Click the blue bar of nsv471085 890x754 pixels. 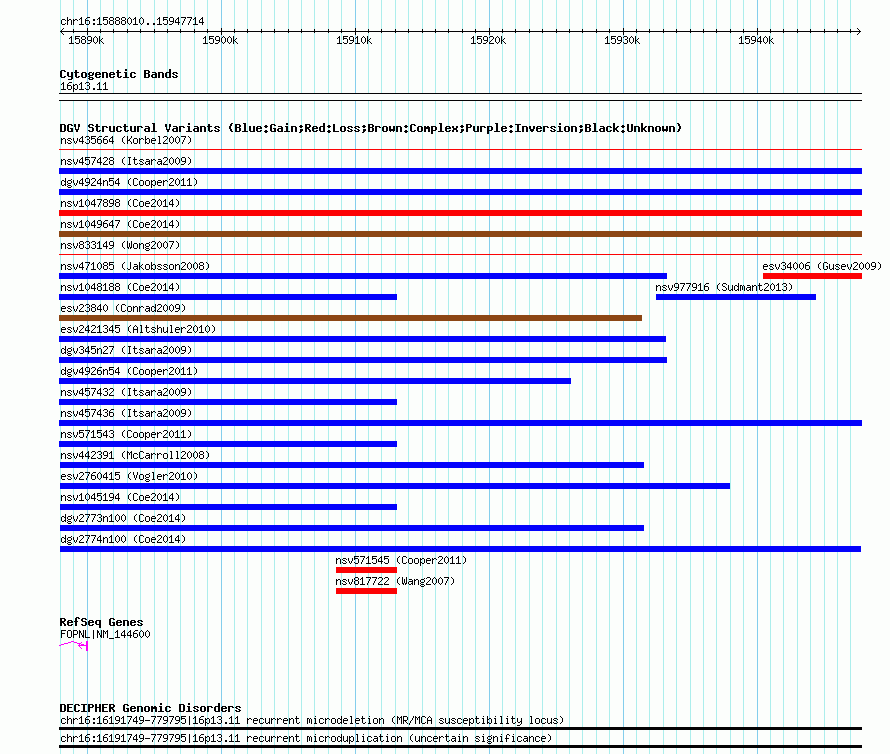point(363,276)
